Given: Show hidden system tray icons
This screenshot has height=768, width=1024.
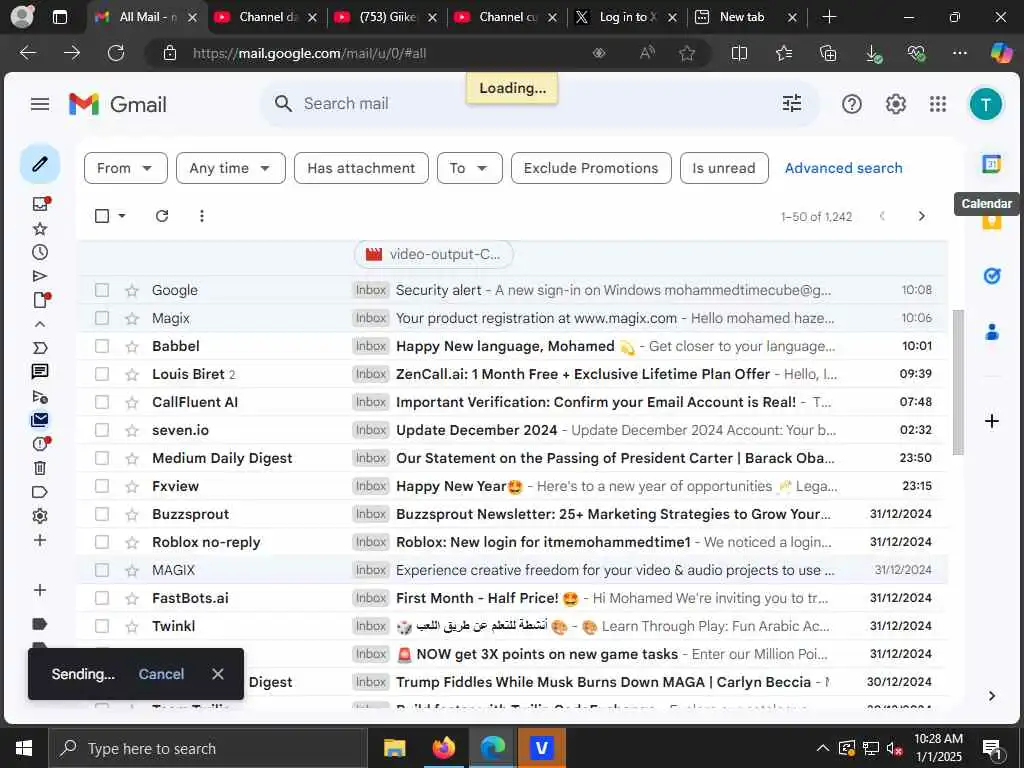Looking at the screenshot, I should (x=823, y=748).
